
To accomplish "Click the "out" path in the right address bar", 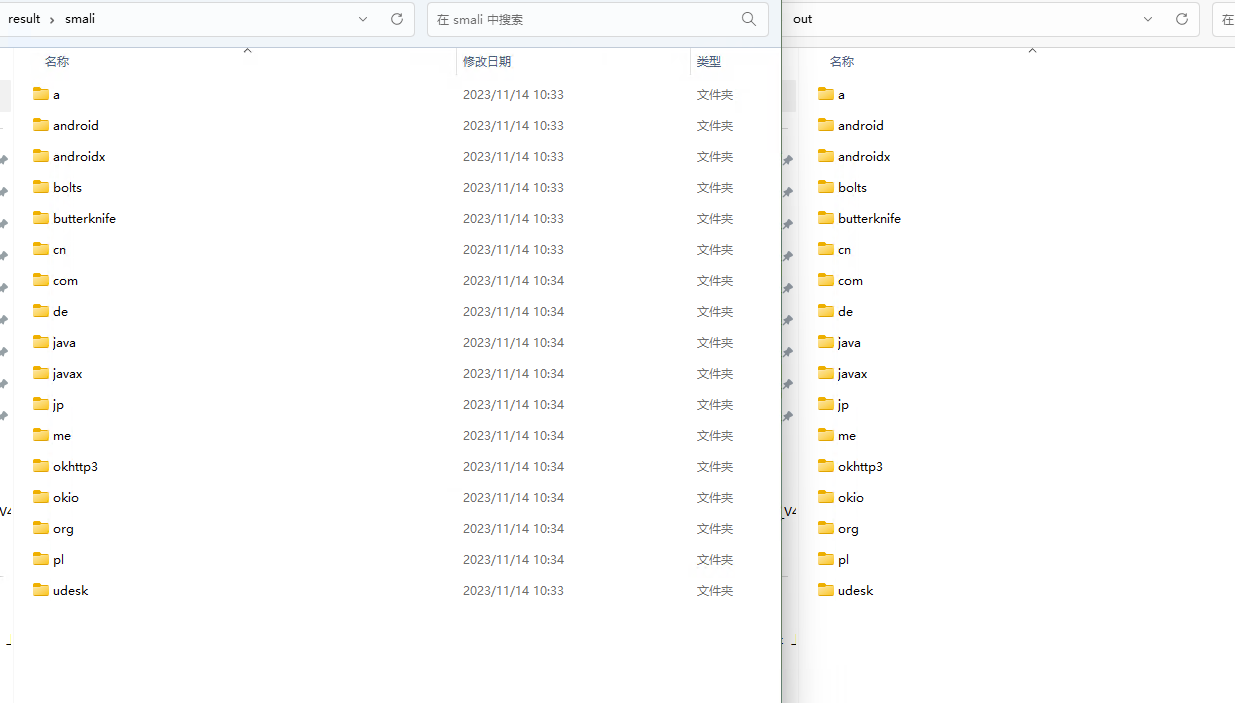I will pyautogui.click(x=802, y=19).
